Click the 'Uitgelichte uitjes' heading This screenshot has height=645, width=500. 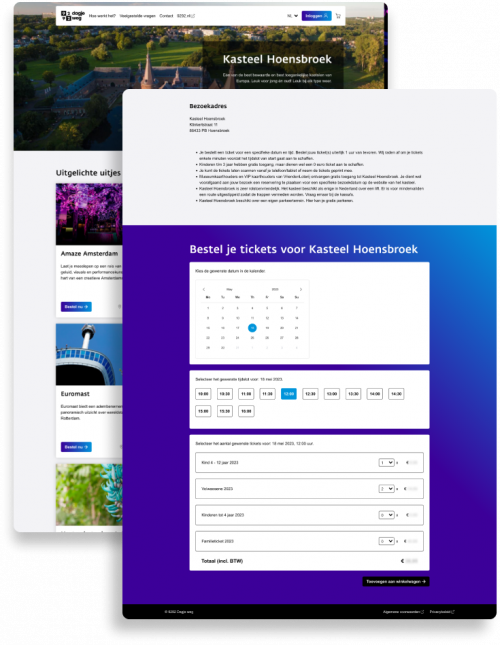click(x=88, y=173)
